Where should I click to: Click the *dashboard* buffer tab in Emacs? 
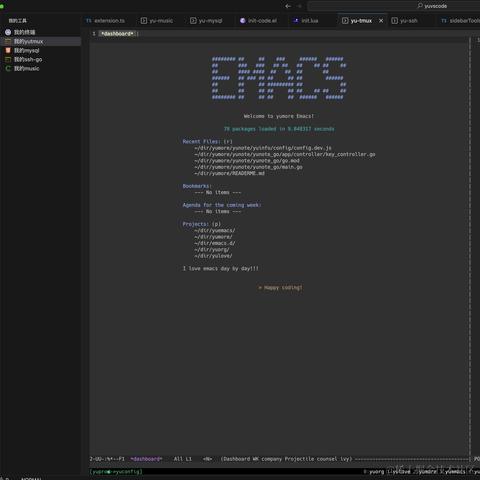(117, 34)
